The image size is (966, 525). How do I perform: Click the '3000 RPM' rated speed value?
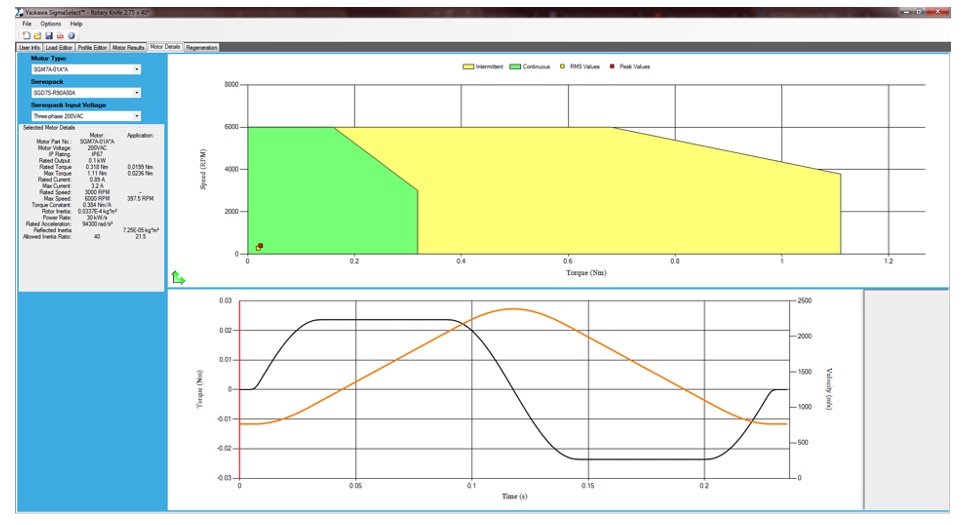tap(97, 192)
